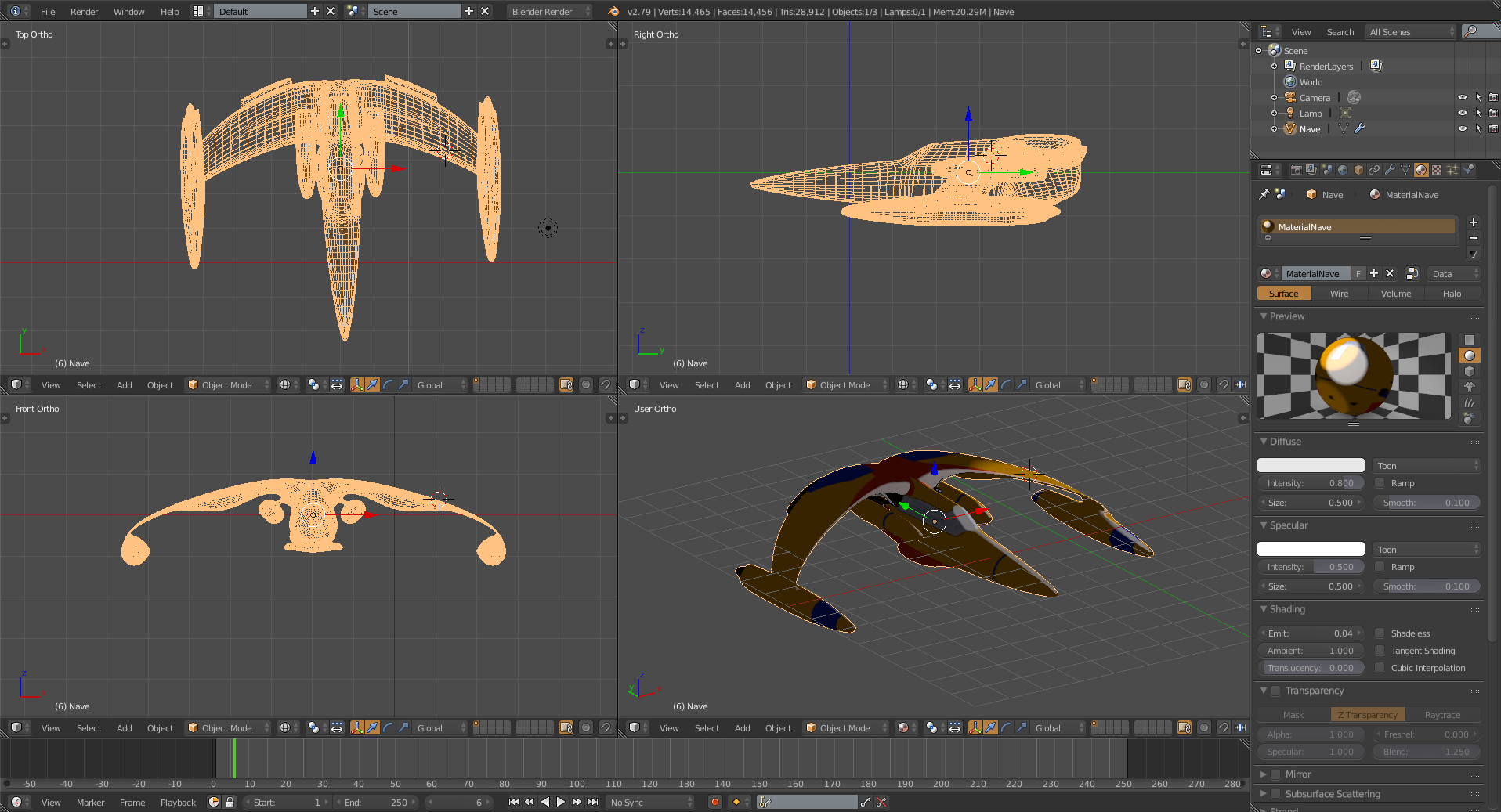Open the Blender Render engine dropdown
The height and width of the screenshot is (812, 1501).
tap(550, 11)
